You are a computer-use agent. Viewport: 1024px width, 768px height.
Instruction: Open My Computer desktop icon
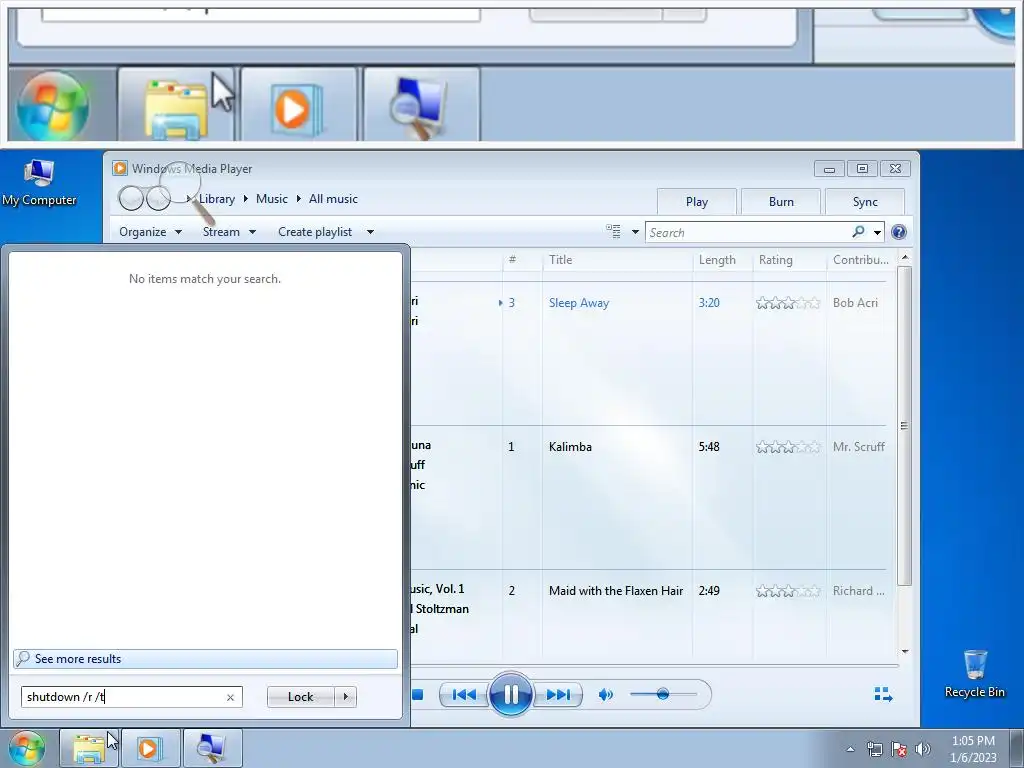[39, 183]
